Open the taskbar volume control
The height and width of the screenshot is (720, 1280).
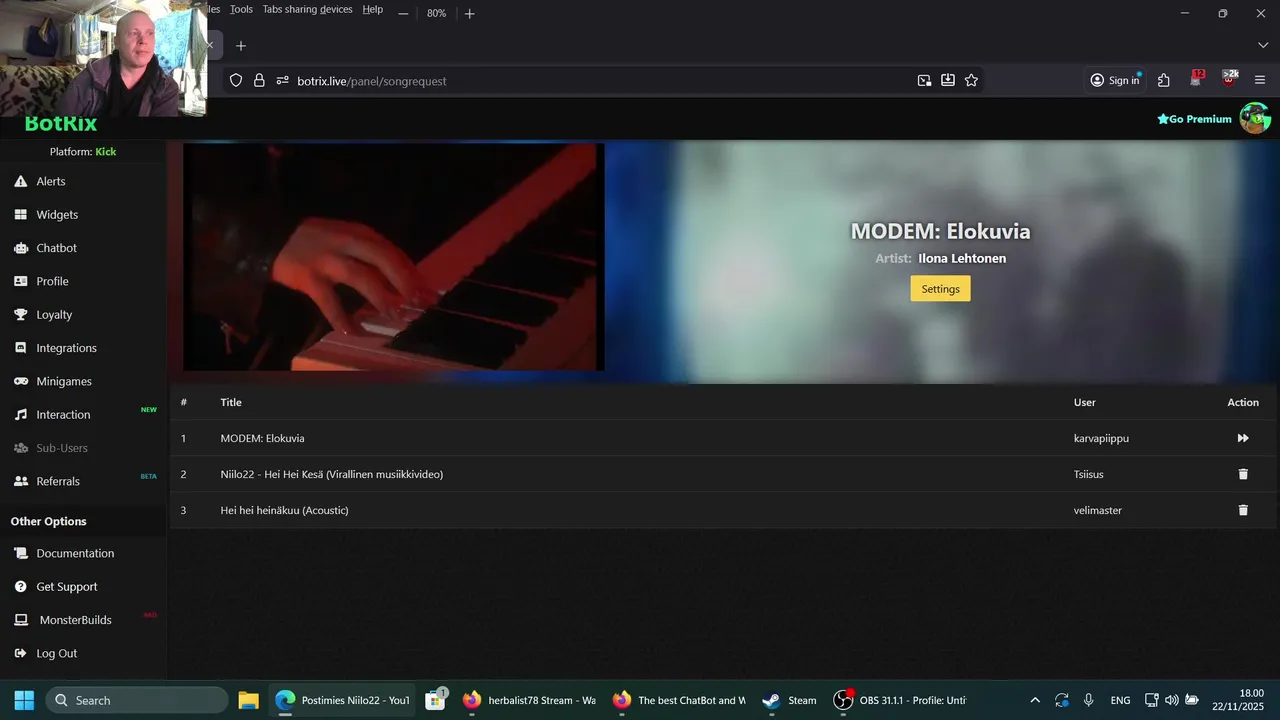click(1172, 700)
